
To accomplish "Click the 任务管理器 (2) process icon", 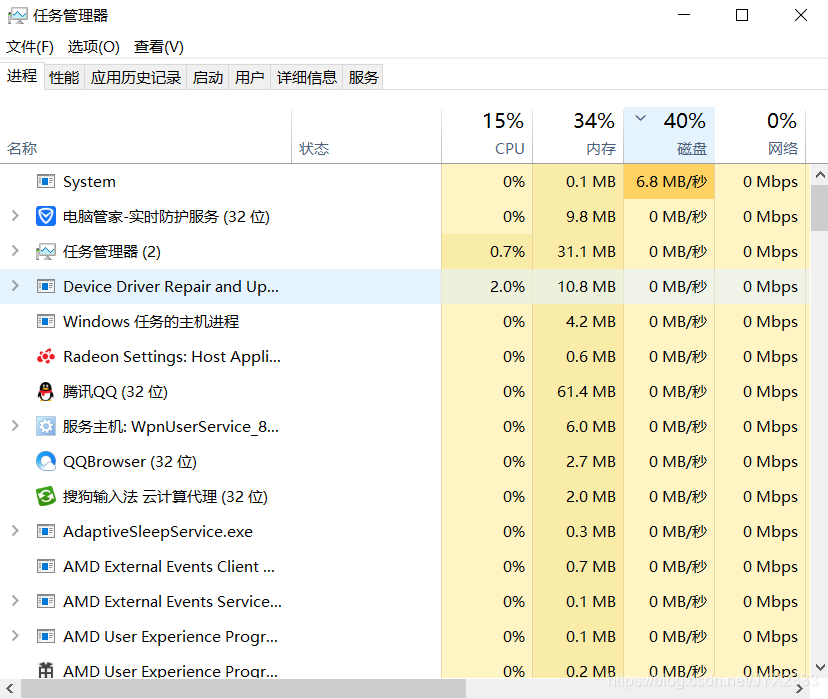I will click(46, 252).
